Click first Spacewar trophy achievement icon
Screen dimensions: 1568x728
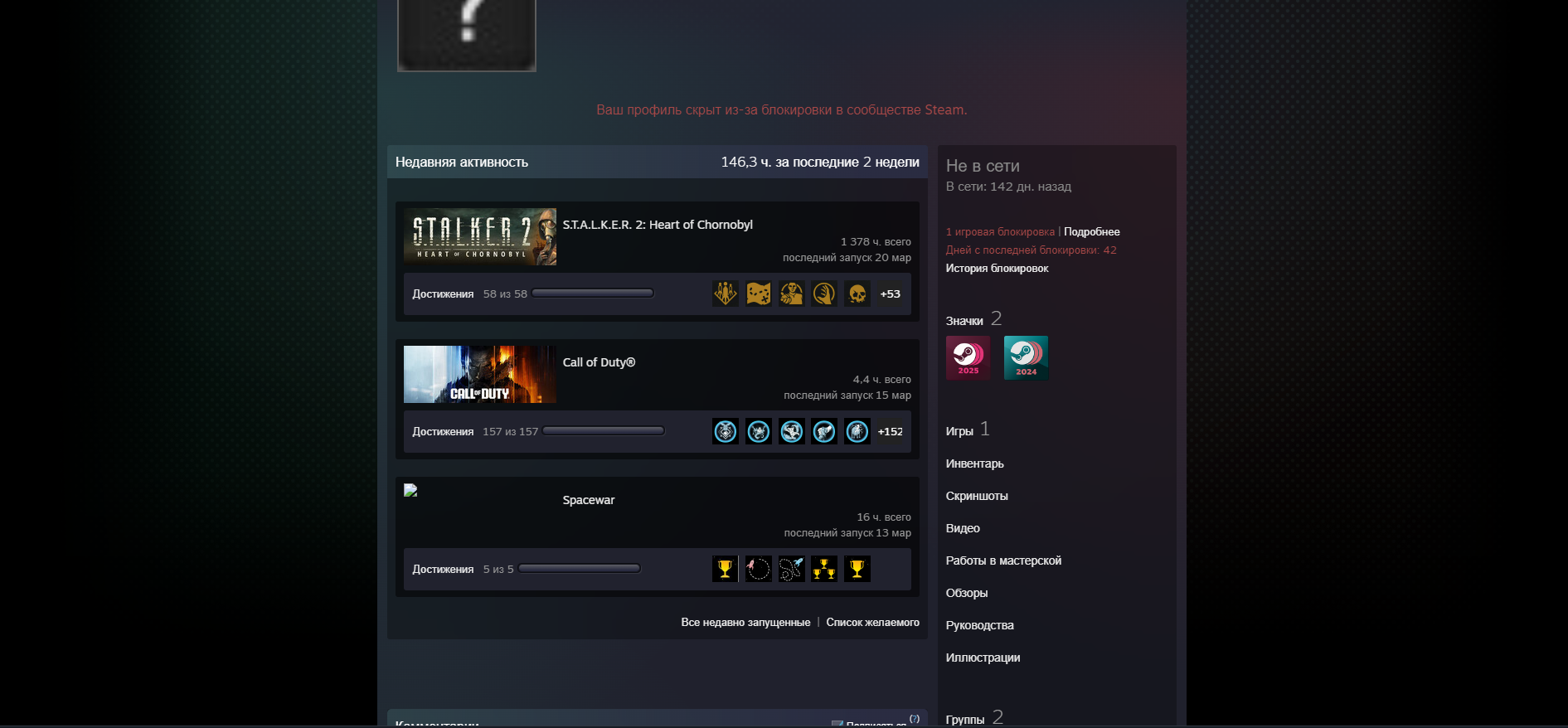pos(726,569)
